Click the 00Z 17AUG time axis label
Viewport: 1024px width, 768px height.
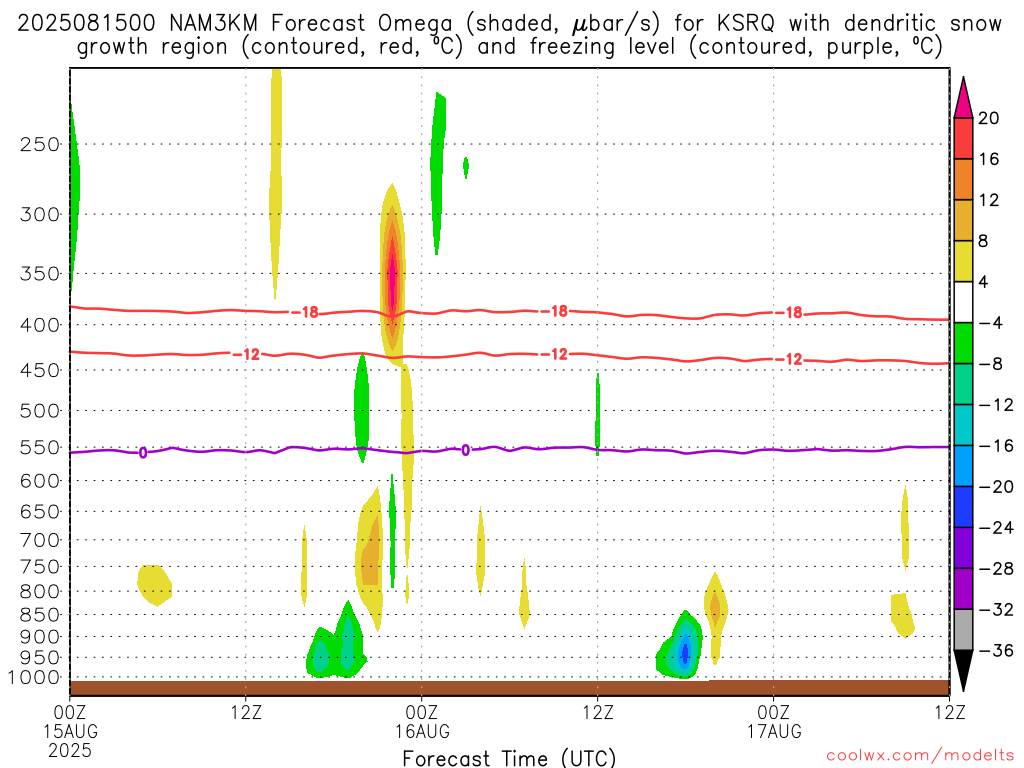click(x=774, y=722)
